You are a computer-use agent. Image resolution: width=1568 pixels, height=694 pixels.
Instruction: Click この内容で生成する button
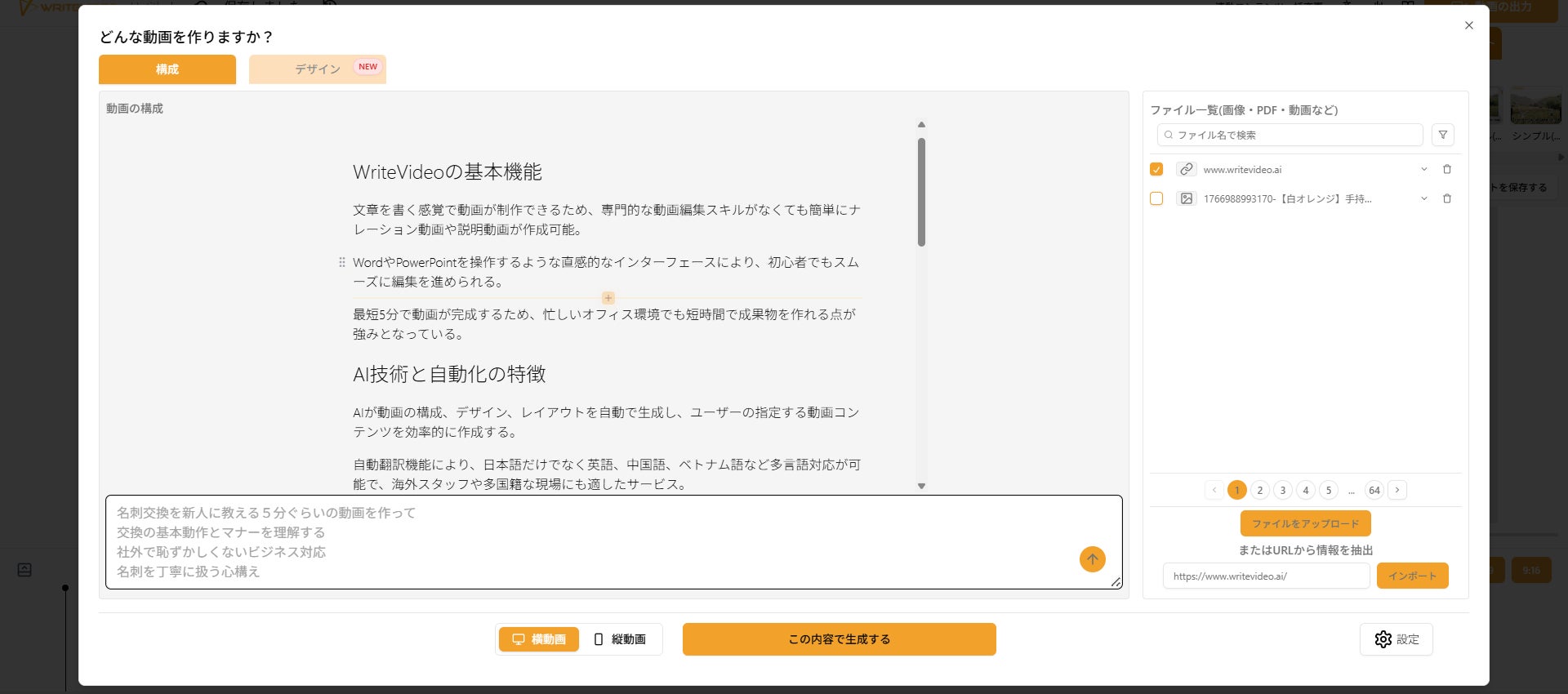coord(839,639)
